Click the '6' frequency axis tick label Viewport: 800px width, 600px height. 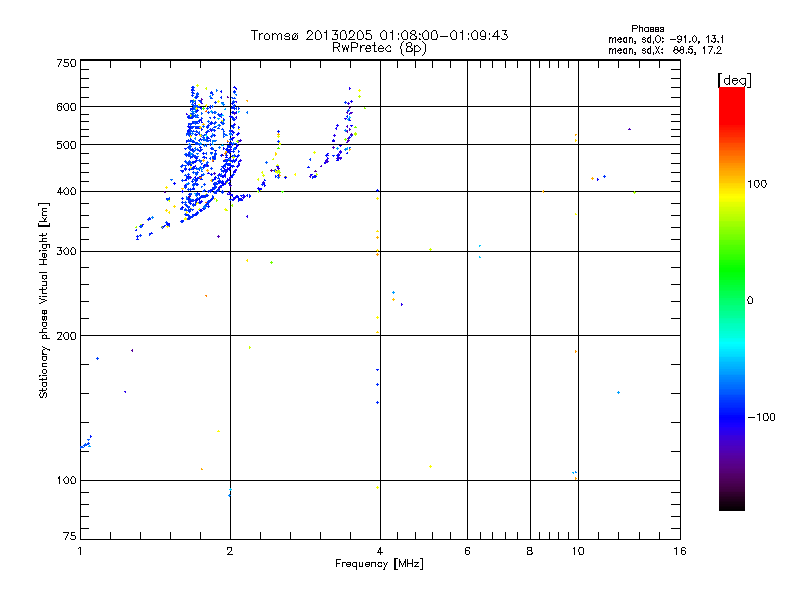467,551
